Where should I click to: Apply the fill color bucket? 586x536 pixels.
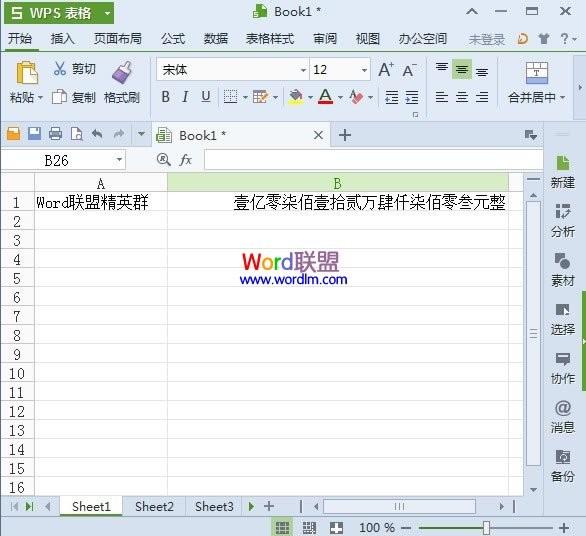click(296, 97)
